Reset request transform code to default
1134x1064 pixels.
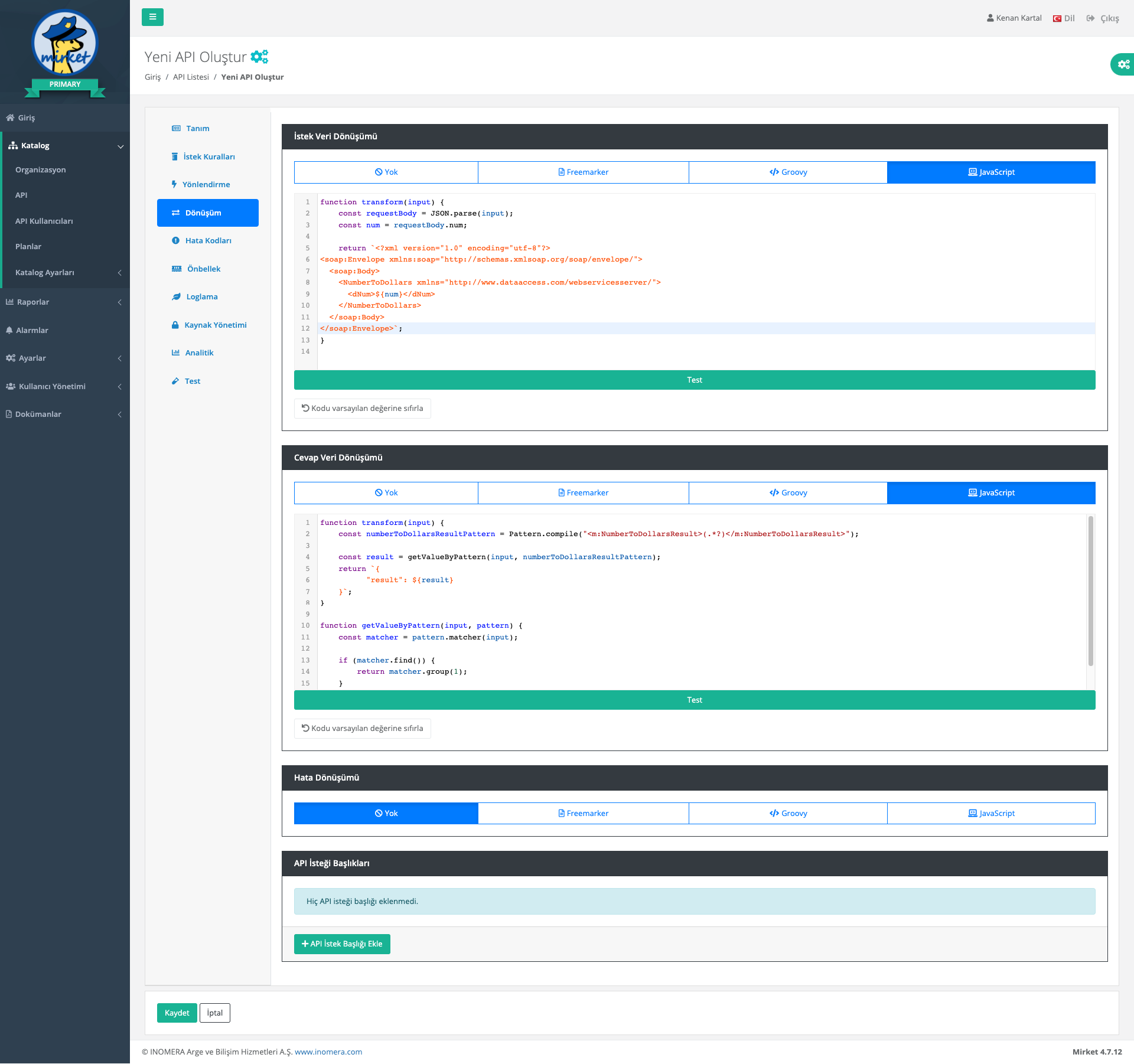363,408
